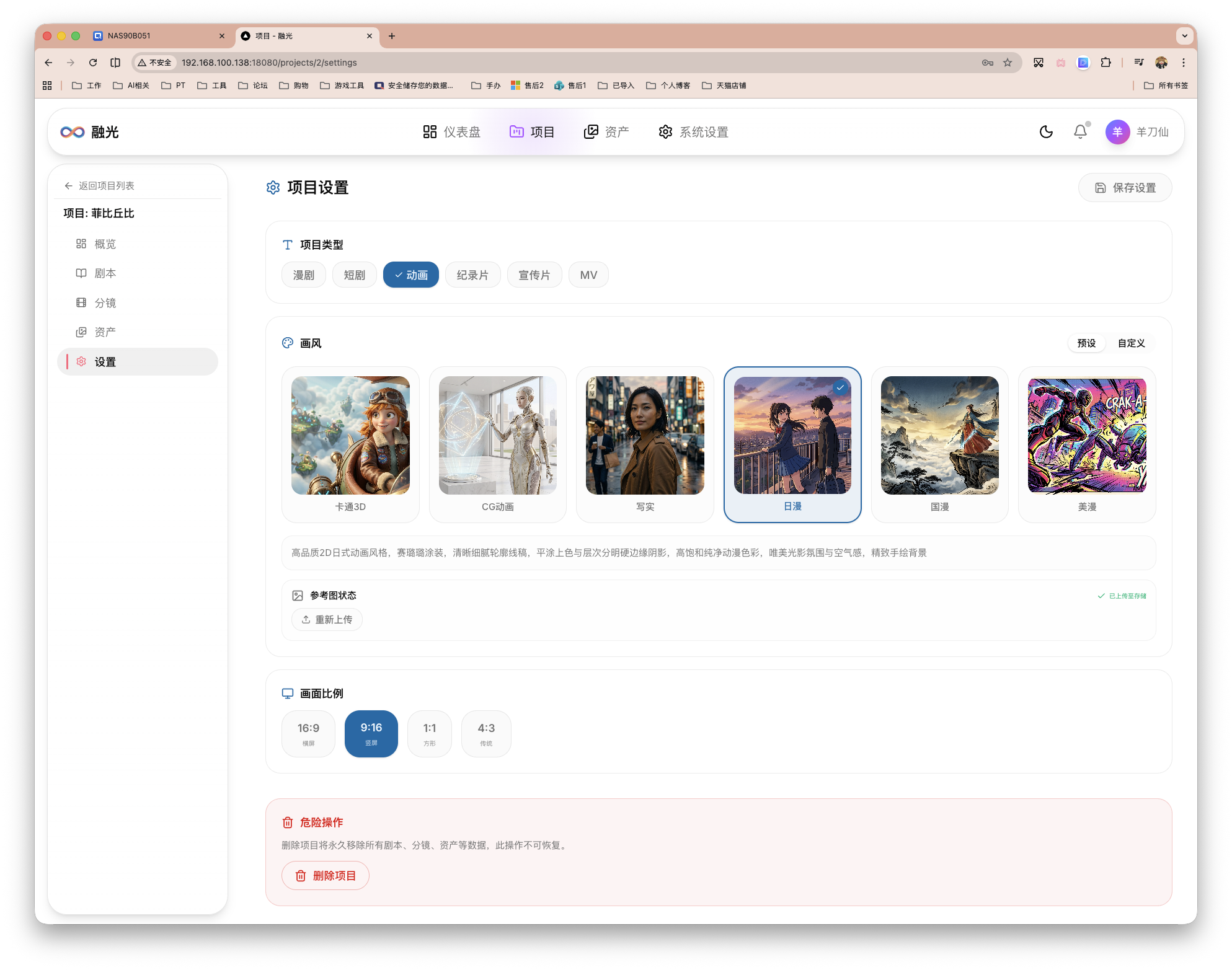Open the new tab plus button
This screenshot has height=970, width=1232.
[392, 36]
